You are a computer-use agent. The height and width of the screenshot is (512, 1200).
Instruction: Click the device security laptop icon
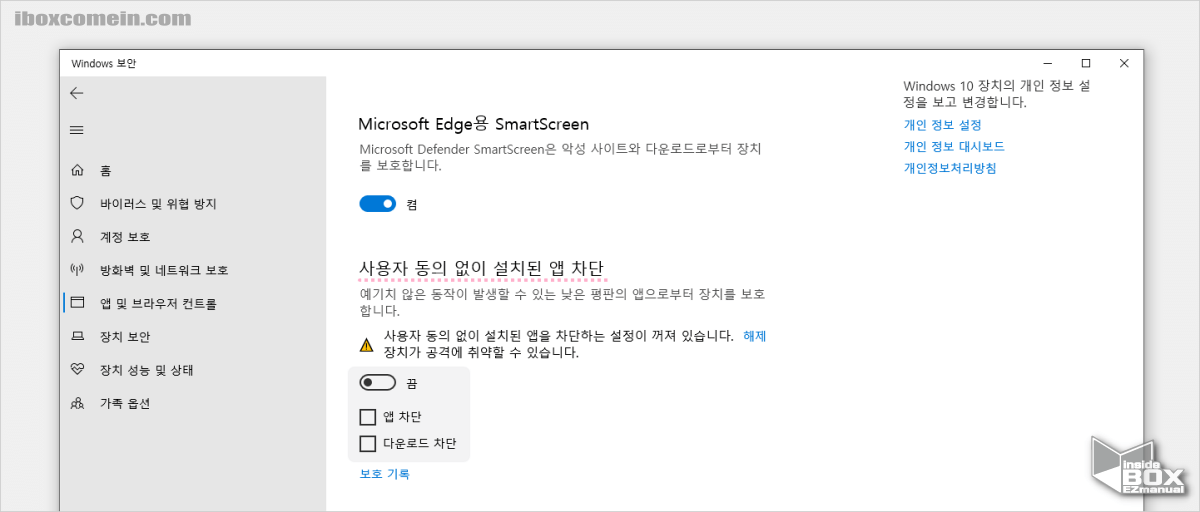77,337
